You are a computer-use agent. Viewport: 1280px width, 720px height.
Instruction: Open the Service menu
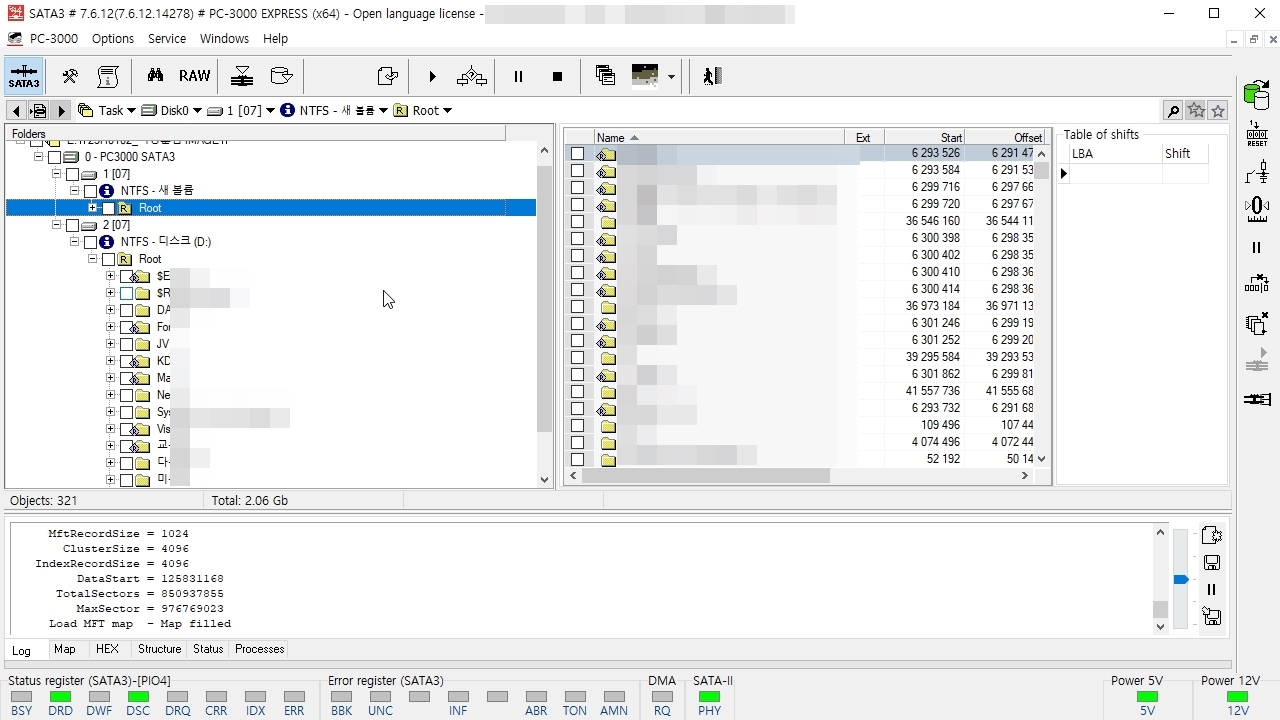[x=167, y=38]
